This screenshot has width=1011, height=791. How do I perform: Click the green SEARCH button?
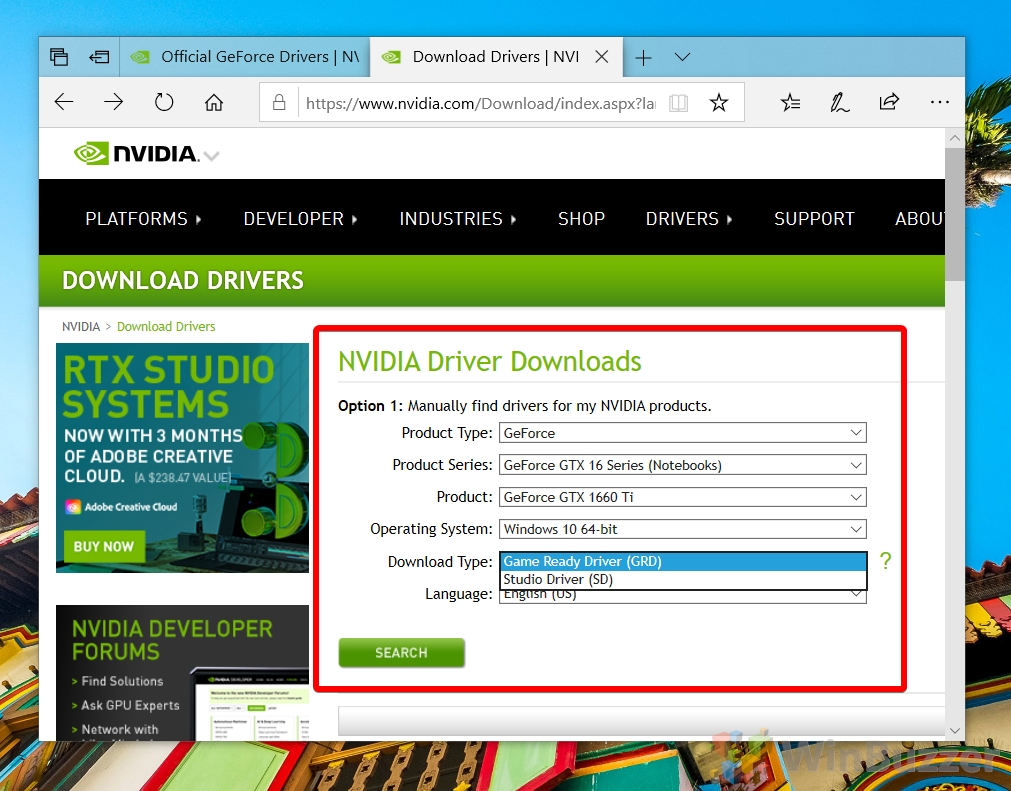(401, 652)
